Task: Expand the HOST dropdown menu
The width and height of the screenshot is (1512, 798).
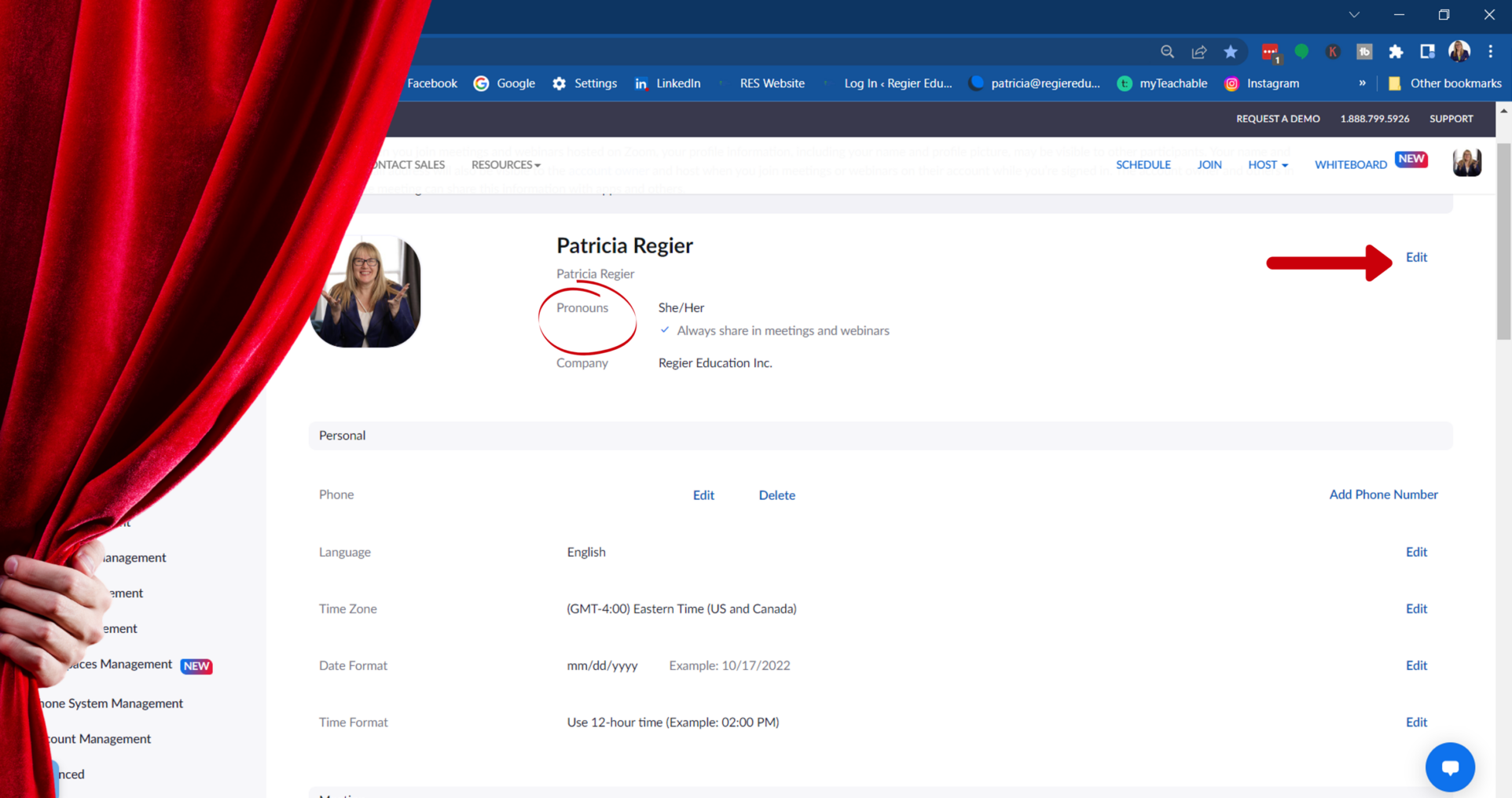Action: (1268, 164)
